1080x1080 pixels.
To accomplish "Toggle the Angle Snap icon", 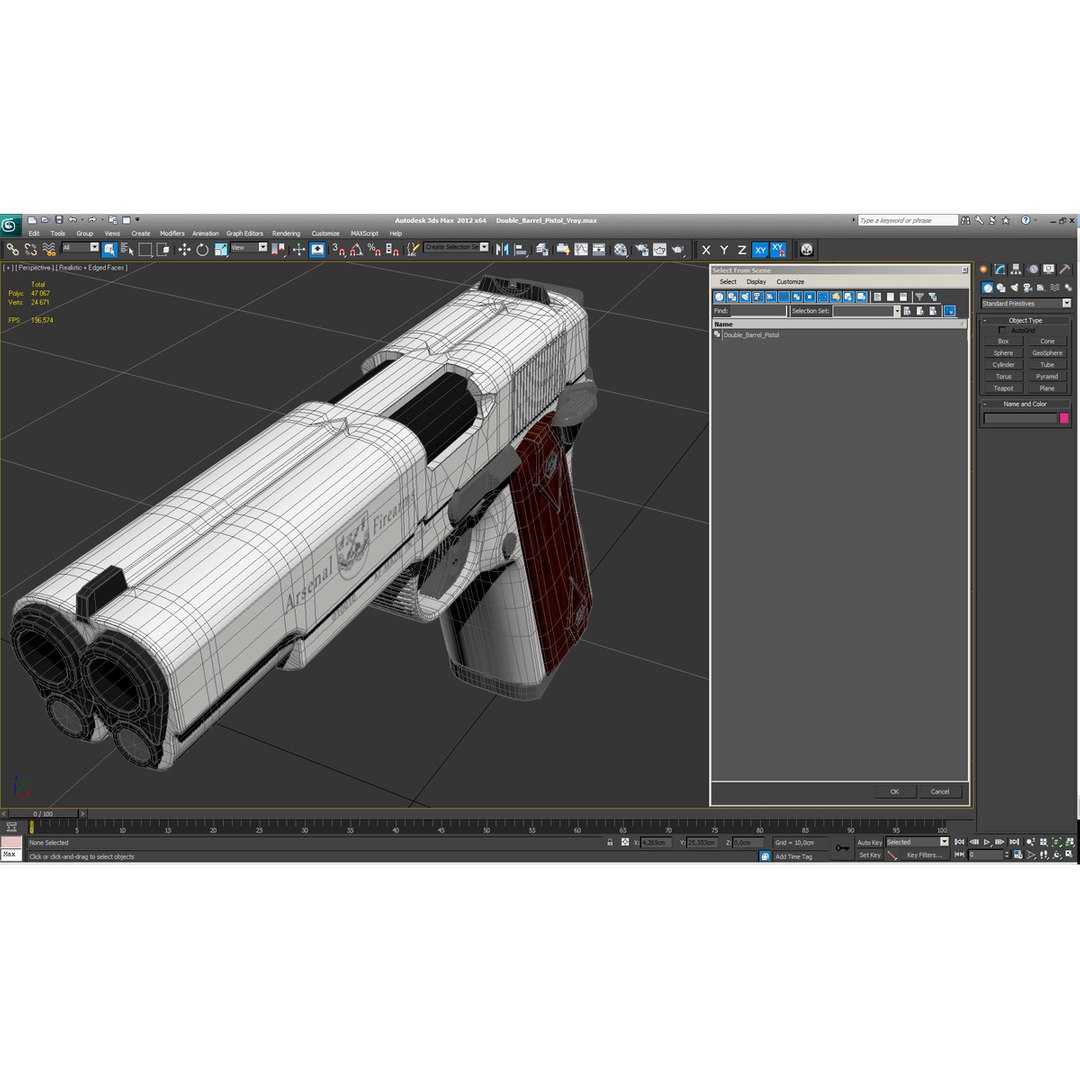I will [356, 249].
